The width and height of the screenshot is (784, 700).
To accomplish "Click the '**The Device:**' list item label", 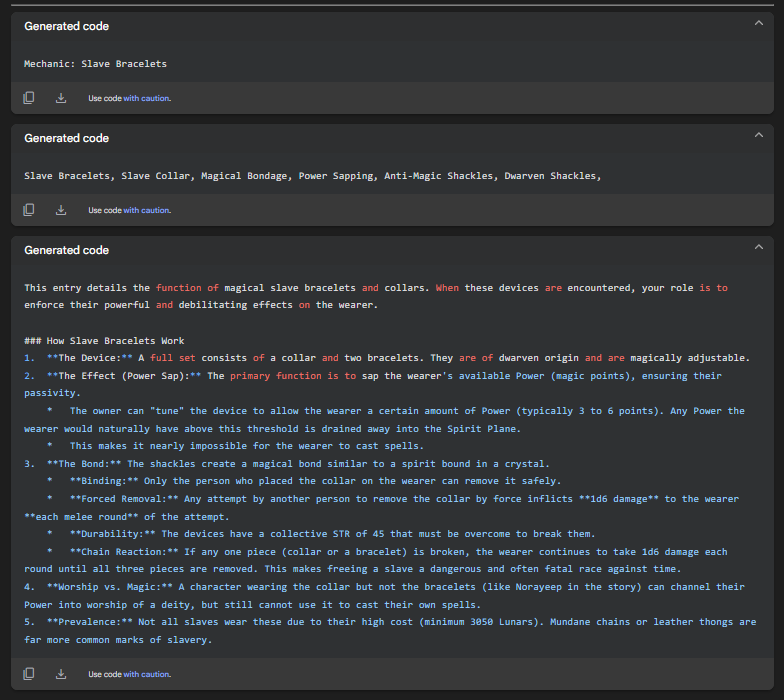I will coord(90,358).
